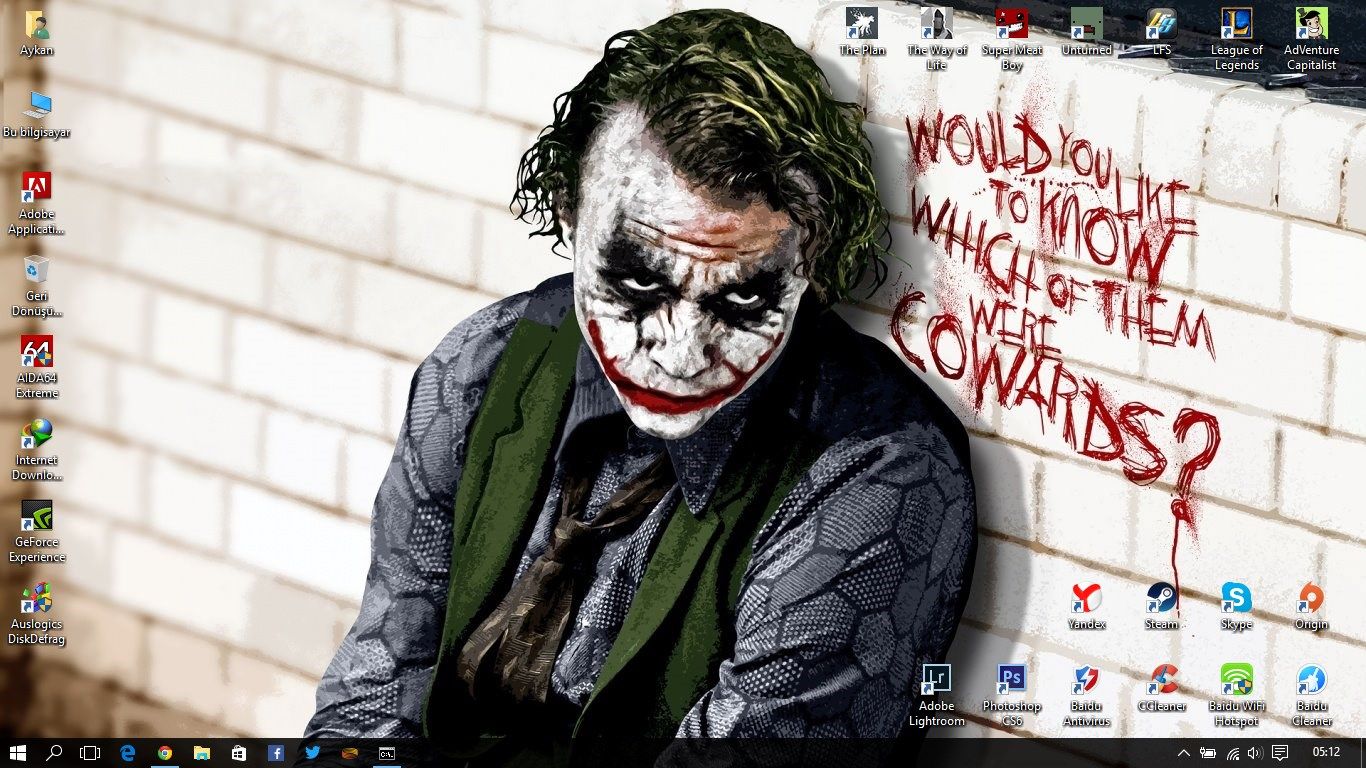Select the LFS game shortcut

coord(1161,32)
